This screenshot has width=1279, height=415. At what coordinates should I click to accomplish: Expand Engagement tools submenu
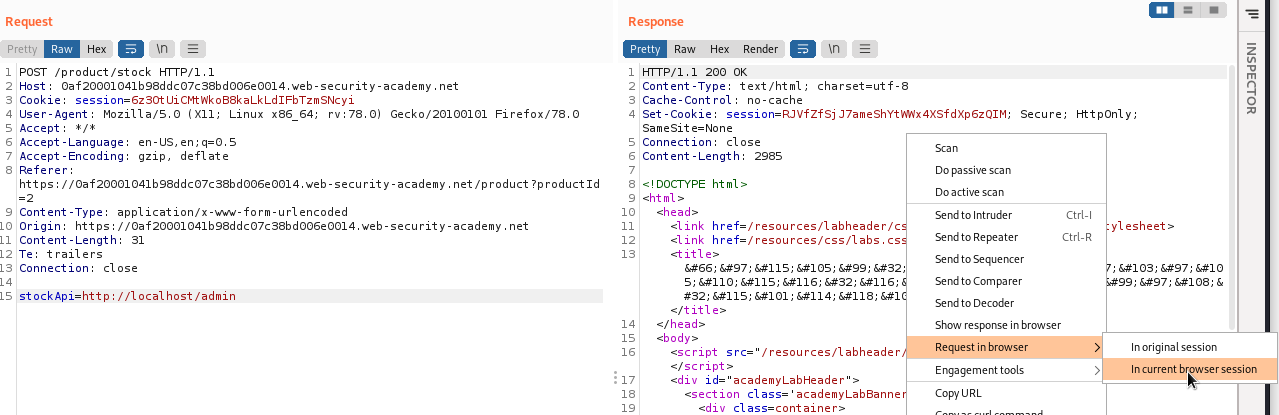1006,370
